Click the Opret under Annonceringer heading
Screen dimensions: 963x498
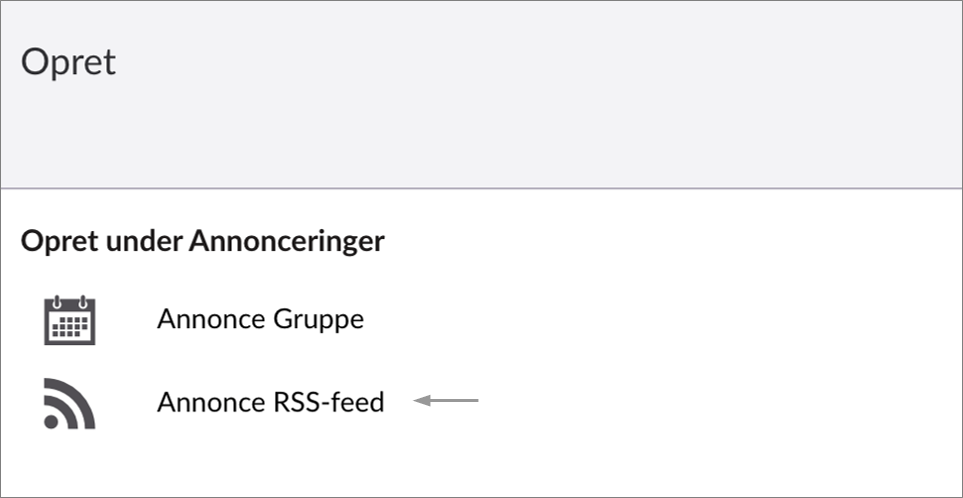coord(202,241)
